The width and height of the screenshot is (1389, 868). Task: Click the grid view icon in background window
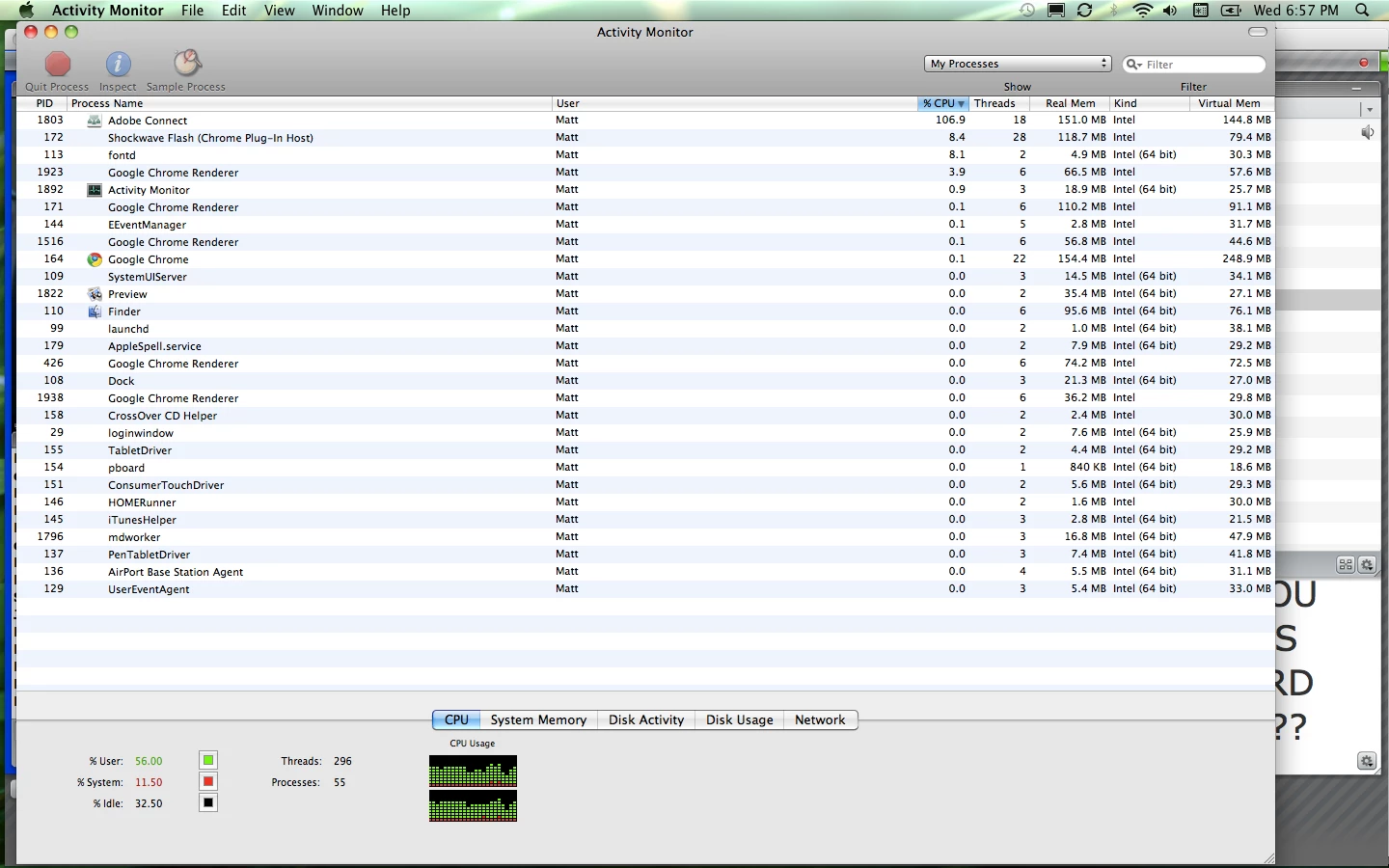point(1346,565)
